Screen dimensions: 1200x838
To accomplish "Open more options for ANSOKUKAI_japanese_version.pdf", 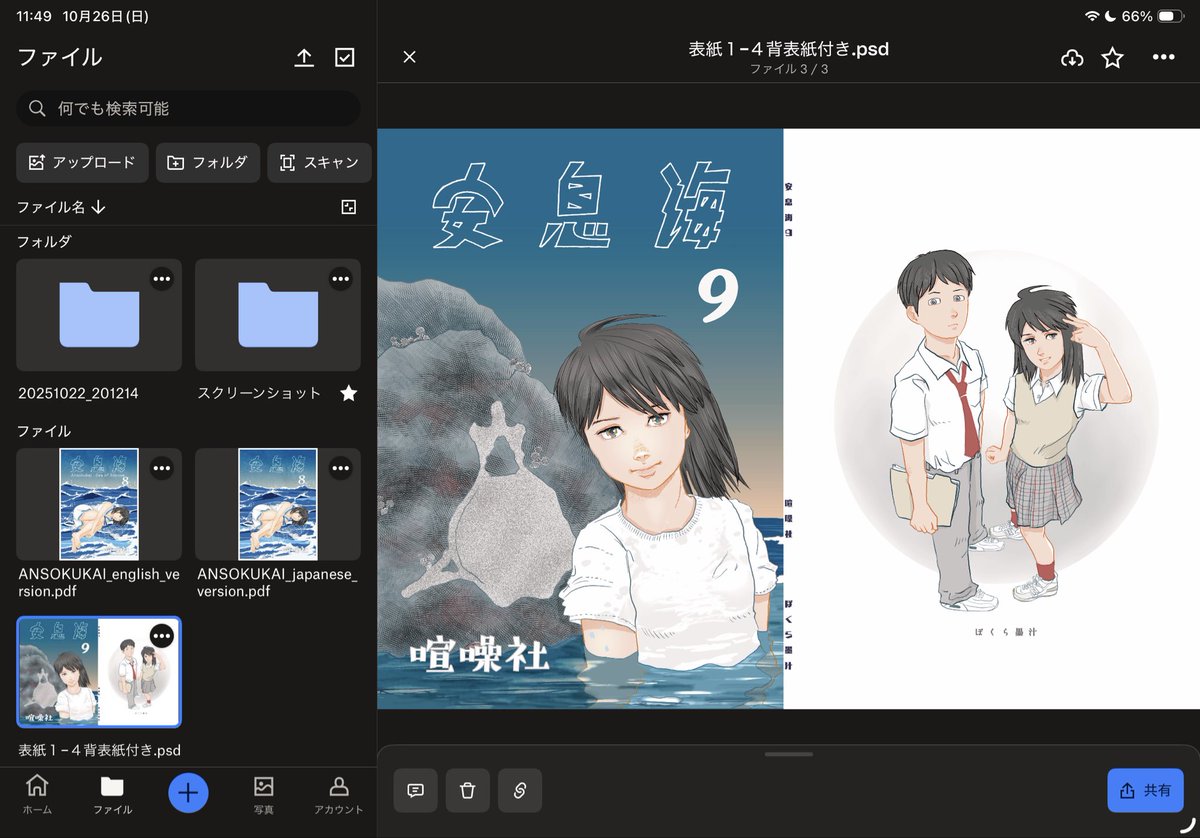I will pyautogui.click(x=340, y=467).
